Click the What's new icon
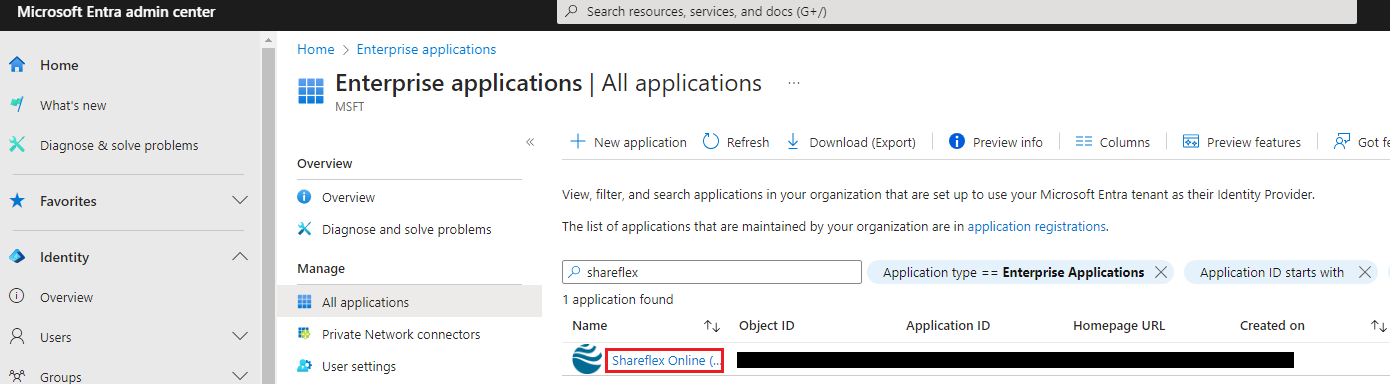Viewport: 1390px width, 384px height. coord(17,105)
